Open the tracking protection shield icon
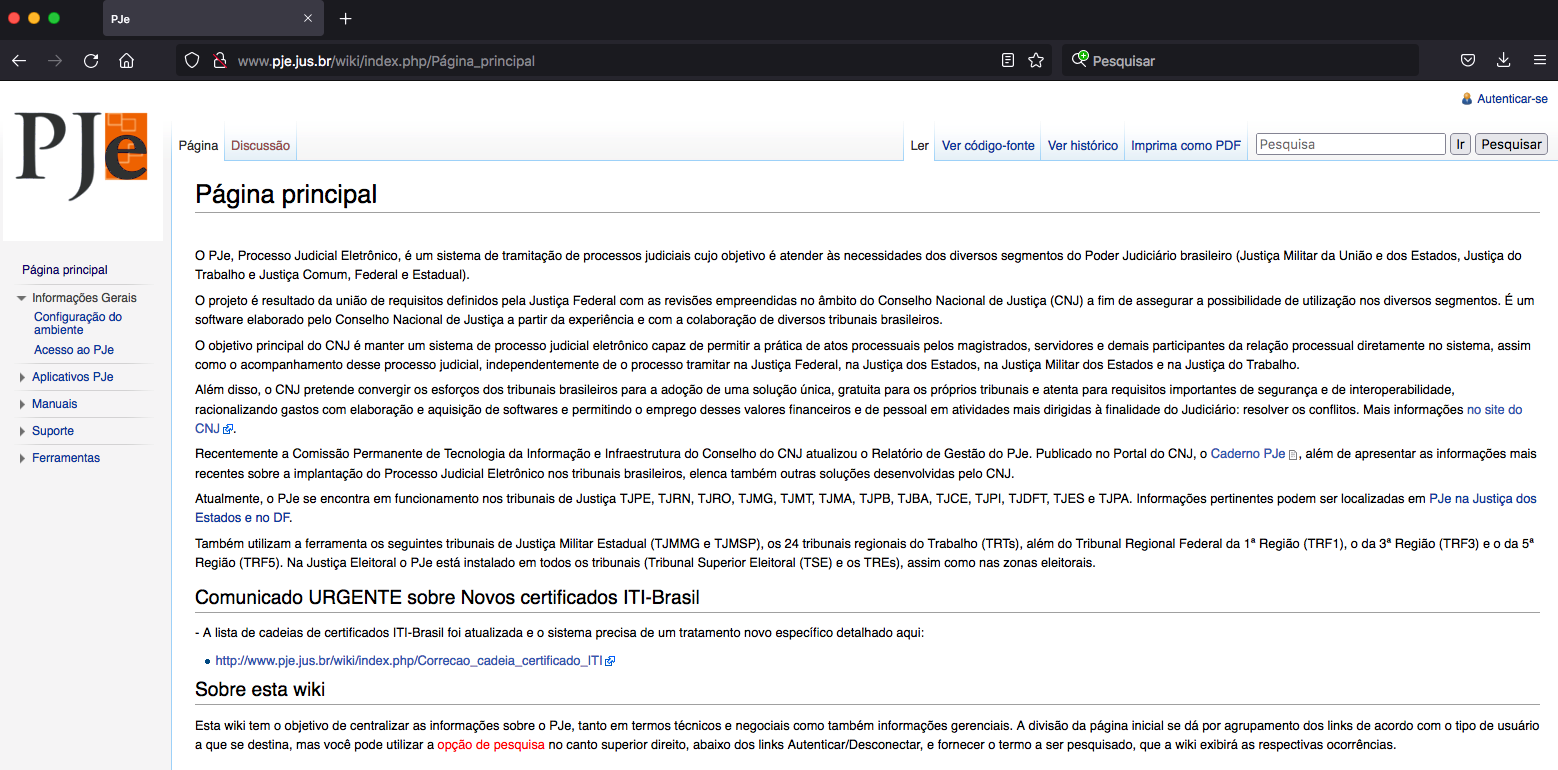 point(194,61)
